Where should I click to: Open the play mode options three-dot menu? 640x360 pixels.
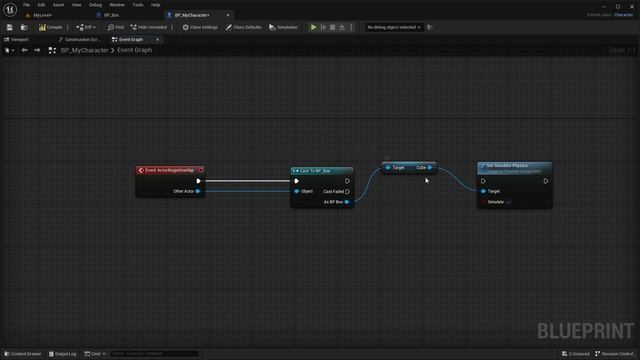click(351, 27)
